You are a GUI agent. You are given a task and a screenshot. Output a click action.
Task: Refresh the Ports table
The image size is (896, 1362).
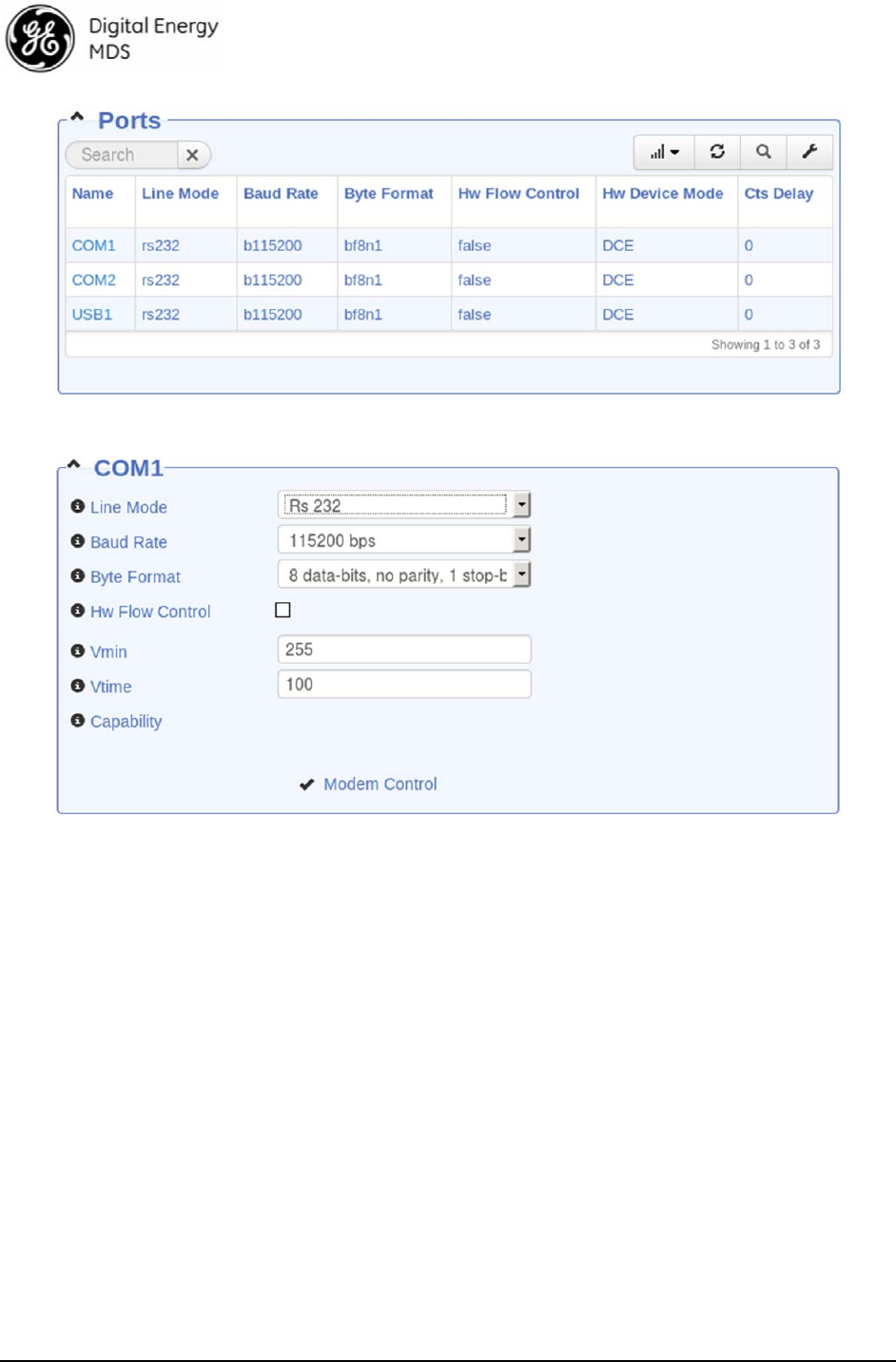point(717,152)
